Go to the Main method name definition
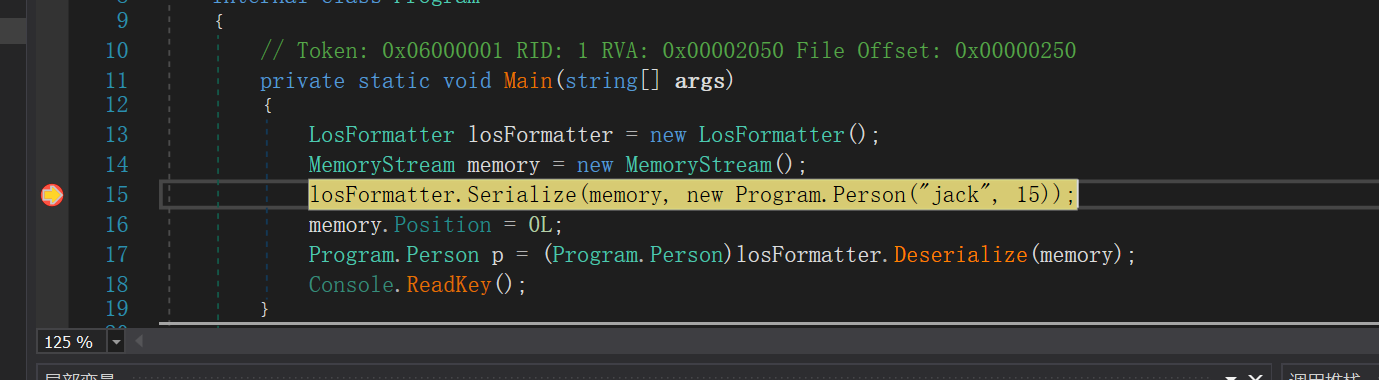The width and height of the screenshot is (1379, 380). point(528,81)
